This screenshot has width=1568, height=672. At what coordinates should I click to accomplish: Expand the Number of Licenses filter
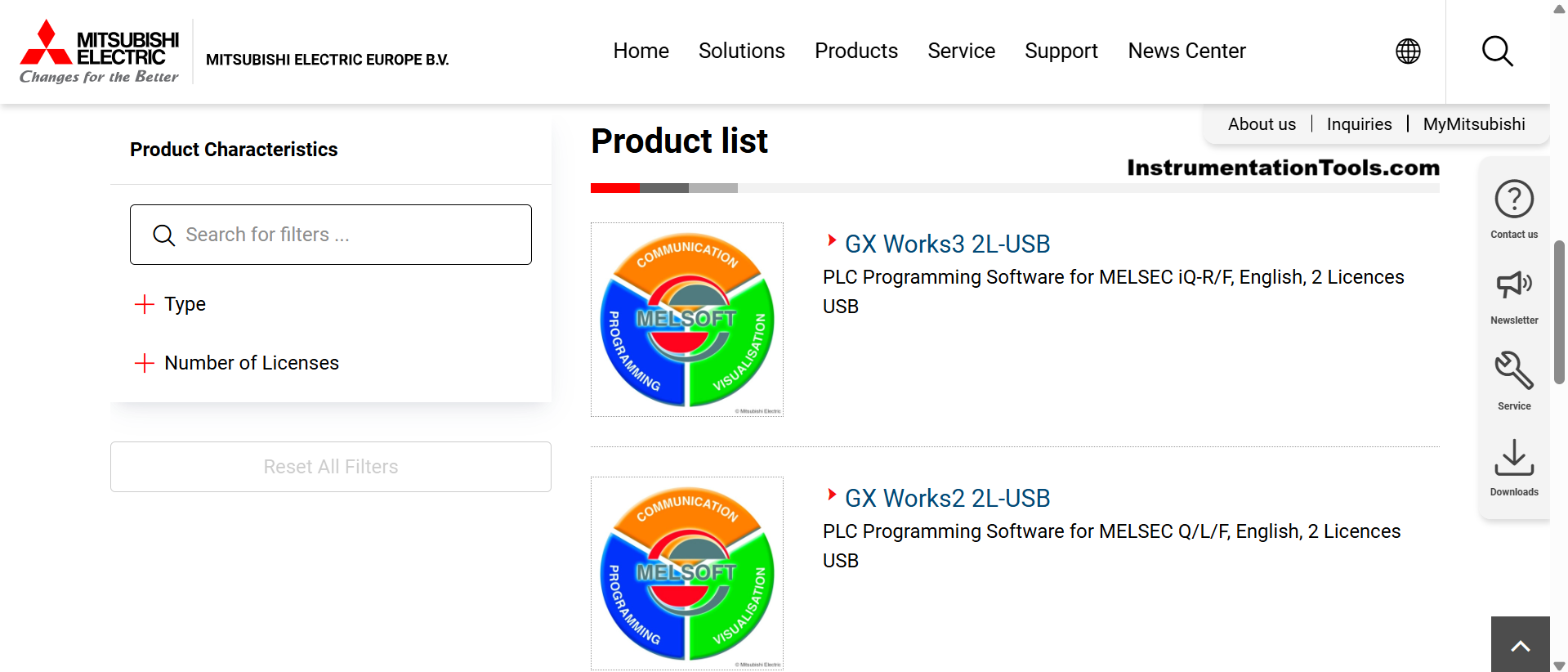click(x=236, y=363)
